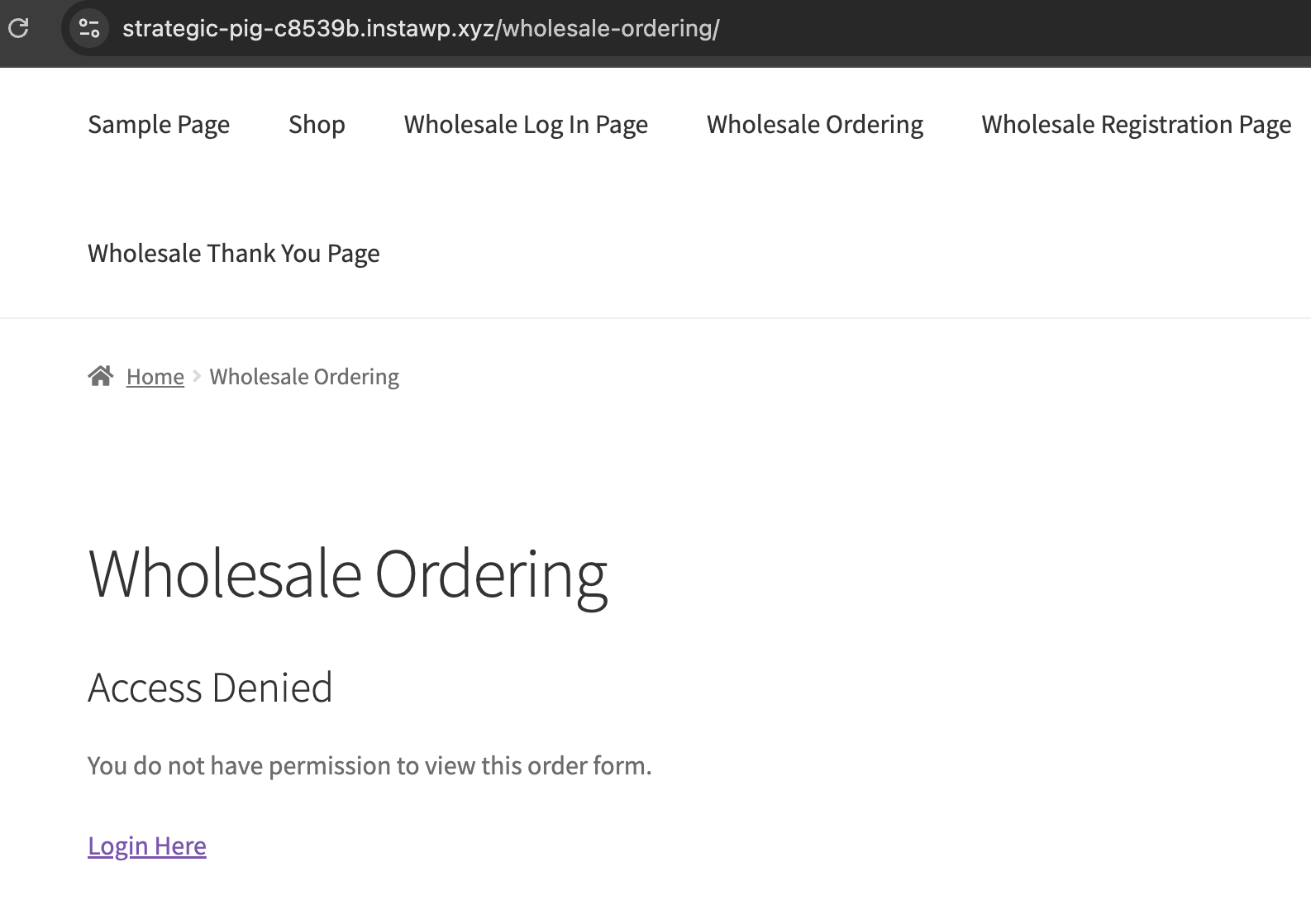Open the Wholesale Thank You Page menu item
This screenshot has width=1311, height=924.
coord(234,254)
